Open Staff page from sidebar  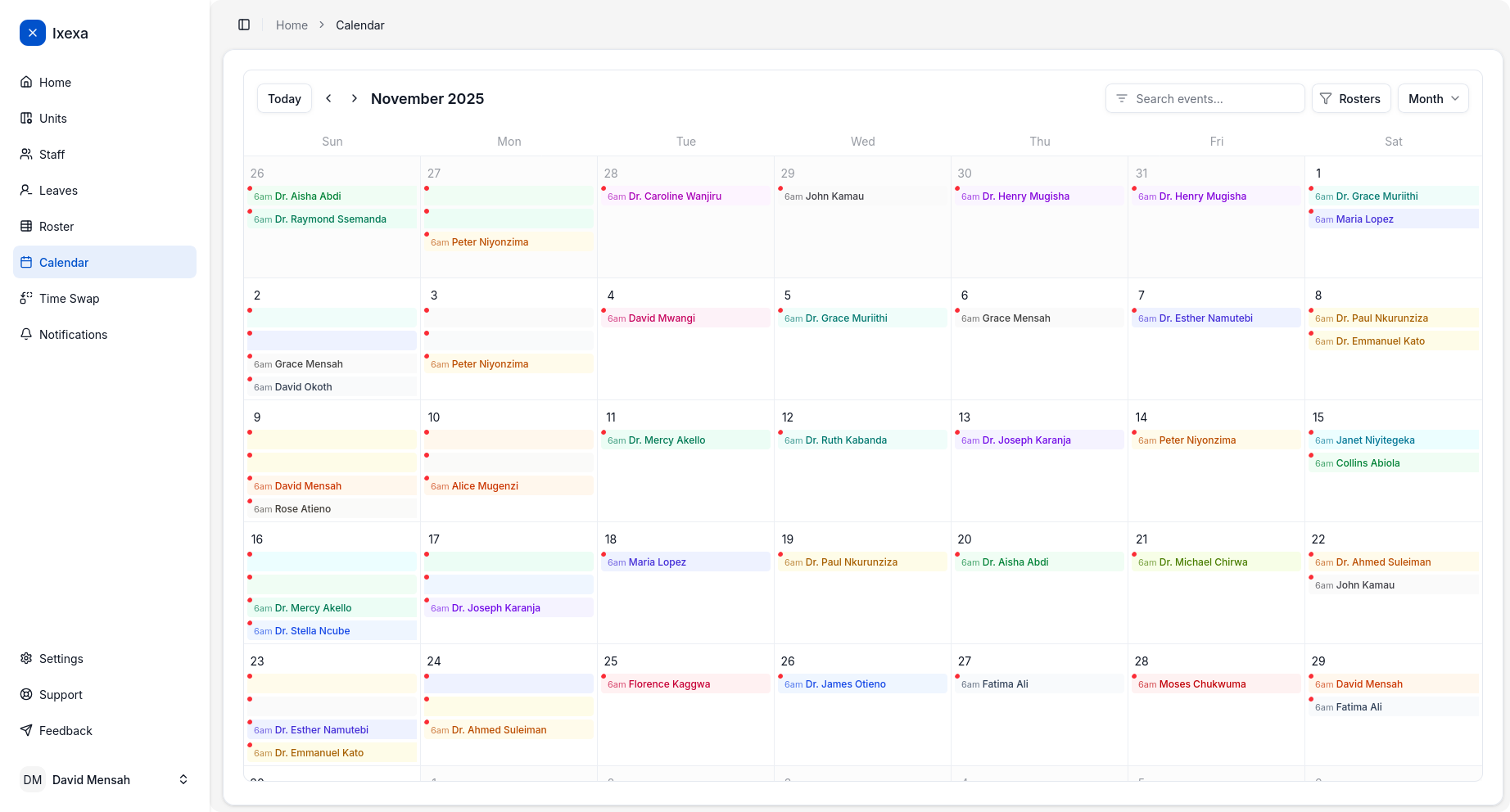52,155
